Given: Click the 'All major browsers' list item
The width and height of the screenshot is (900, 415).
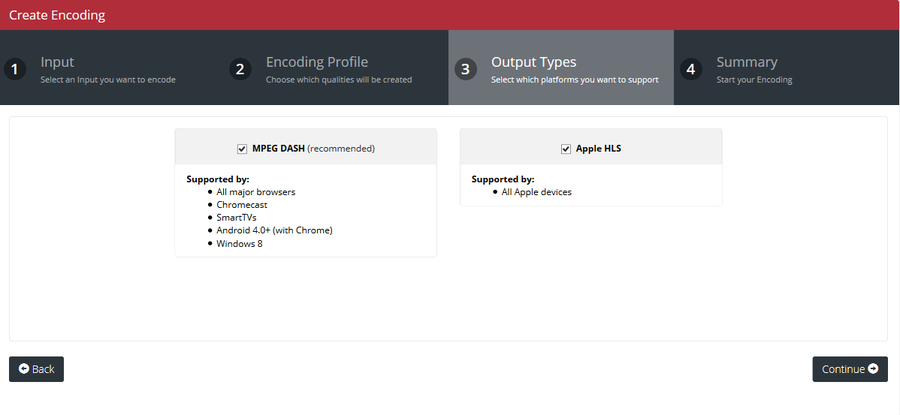Looking at the screenshot, I should click(x=255, y=192).
